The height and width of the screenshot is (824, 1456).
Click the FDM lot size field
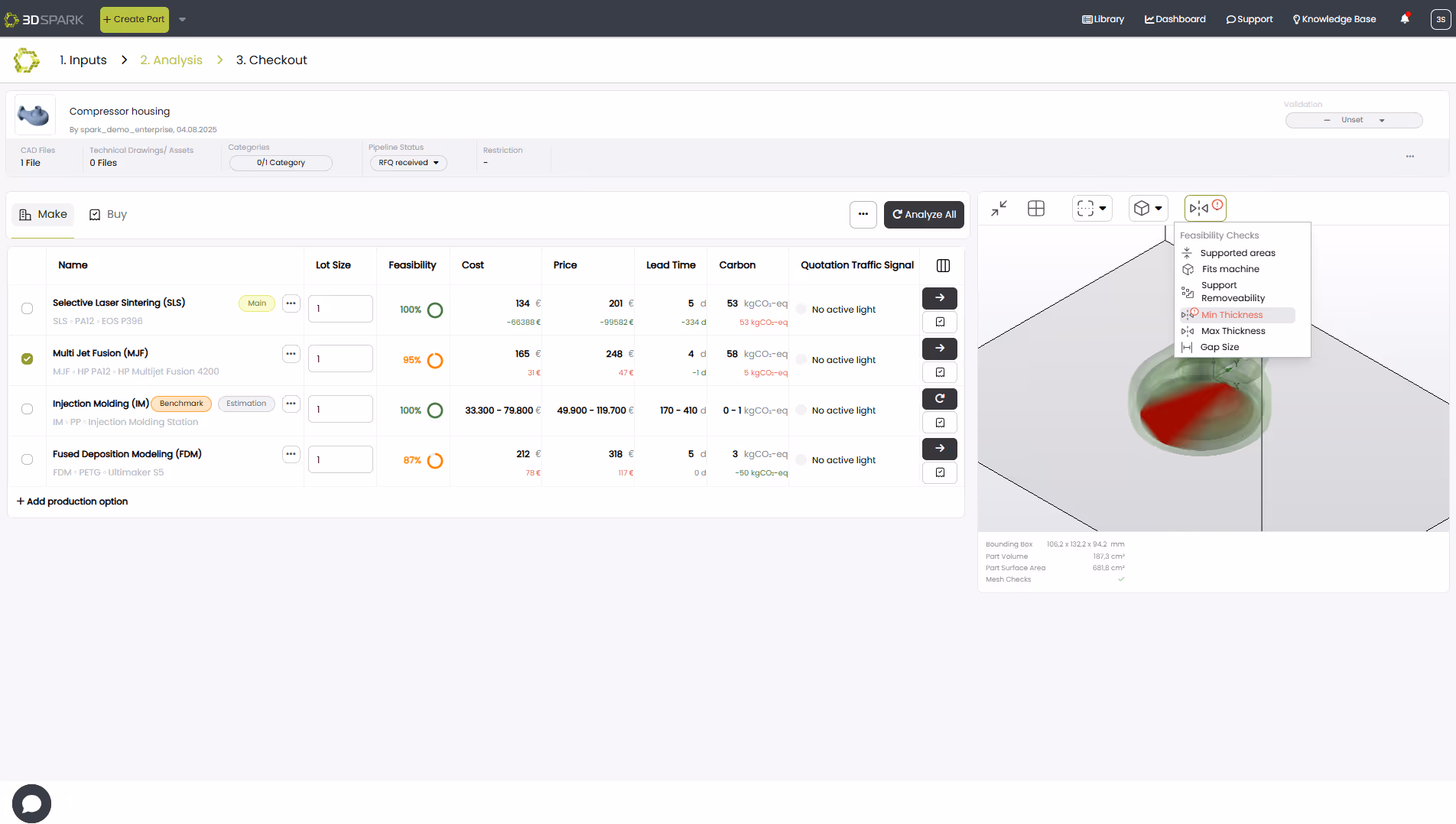point(340,459)
